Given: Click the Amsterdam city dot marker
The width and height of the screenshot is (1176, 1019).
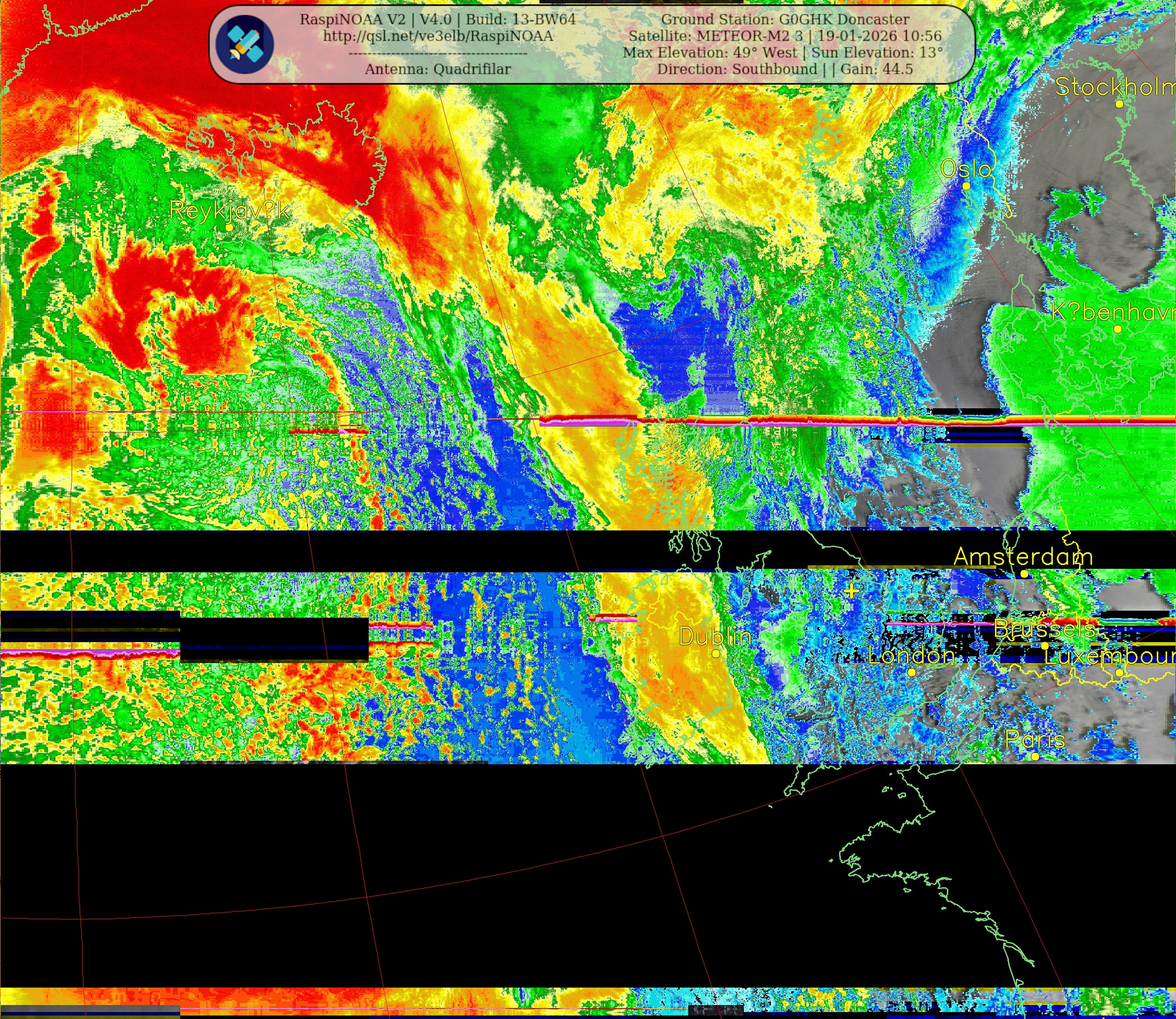Looking at the screenshot, I should point(1024,574).
